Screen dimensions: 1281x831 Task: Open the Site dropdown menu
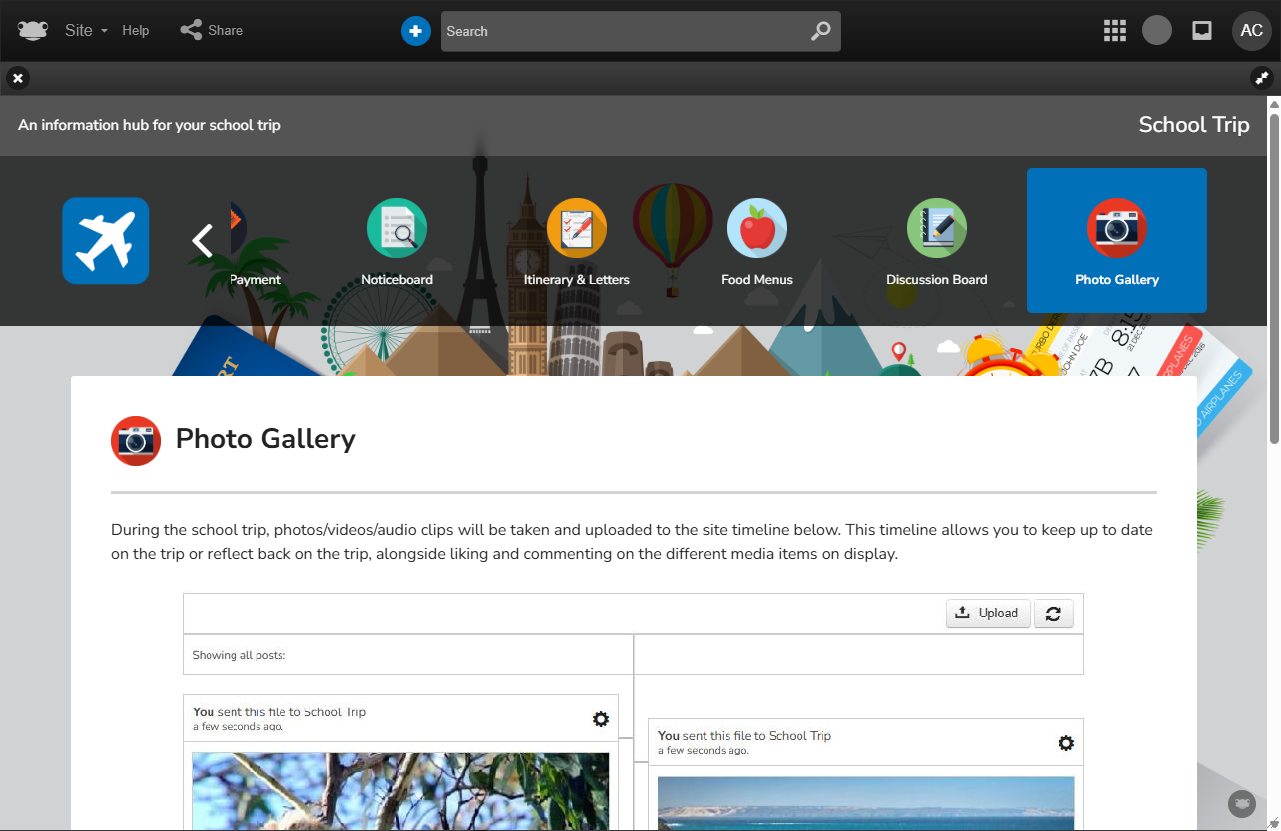click(x=86, y=30)
